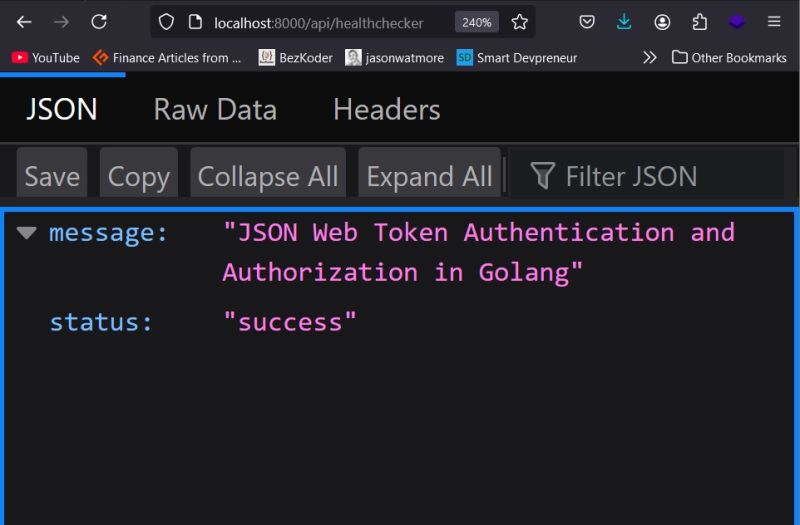
Task: Switch to the JSON tab
Action: [x=62, y=109]
